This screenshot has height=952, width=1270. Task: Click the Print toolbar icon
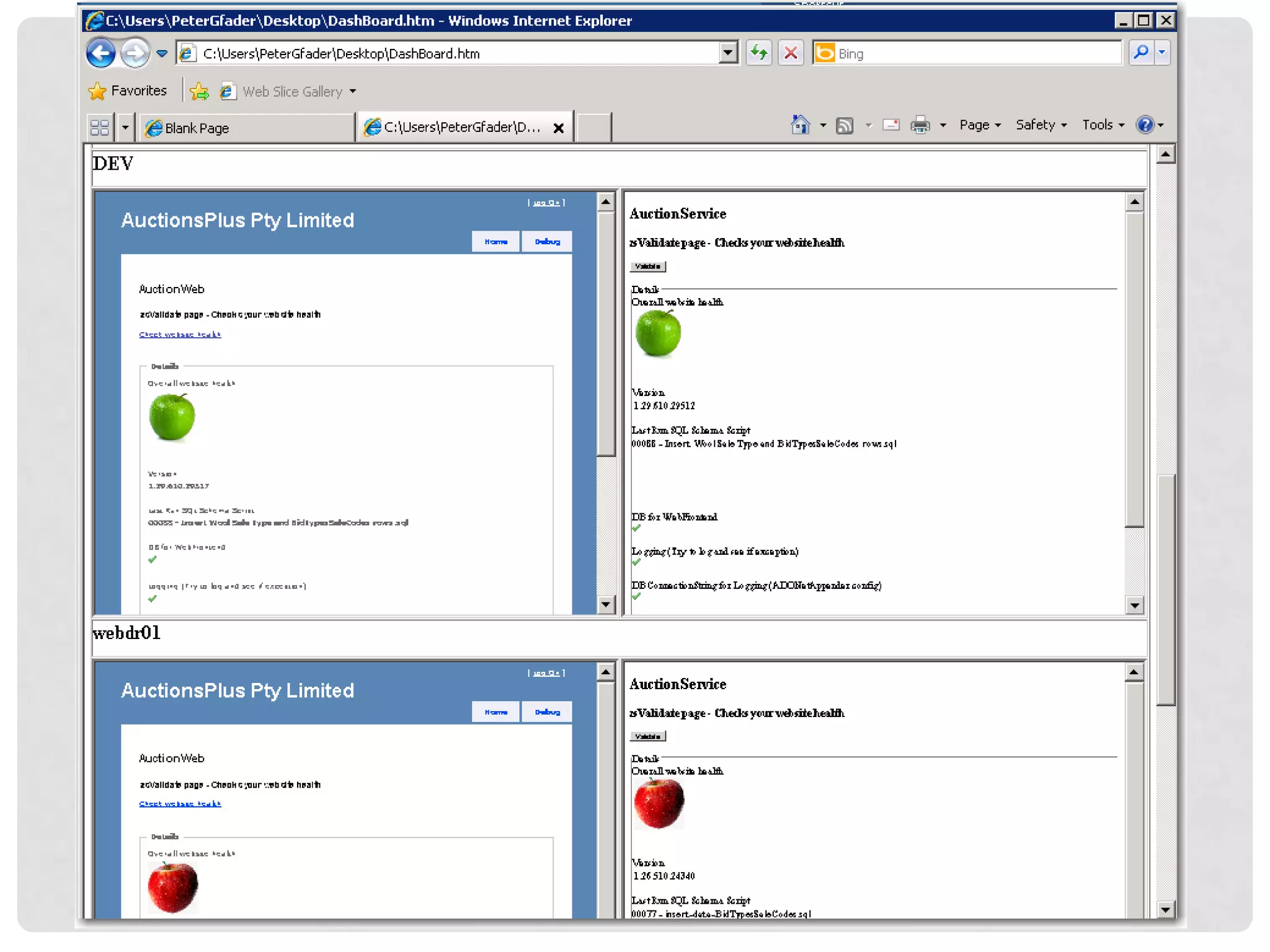[x=920, y=126]
